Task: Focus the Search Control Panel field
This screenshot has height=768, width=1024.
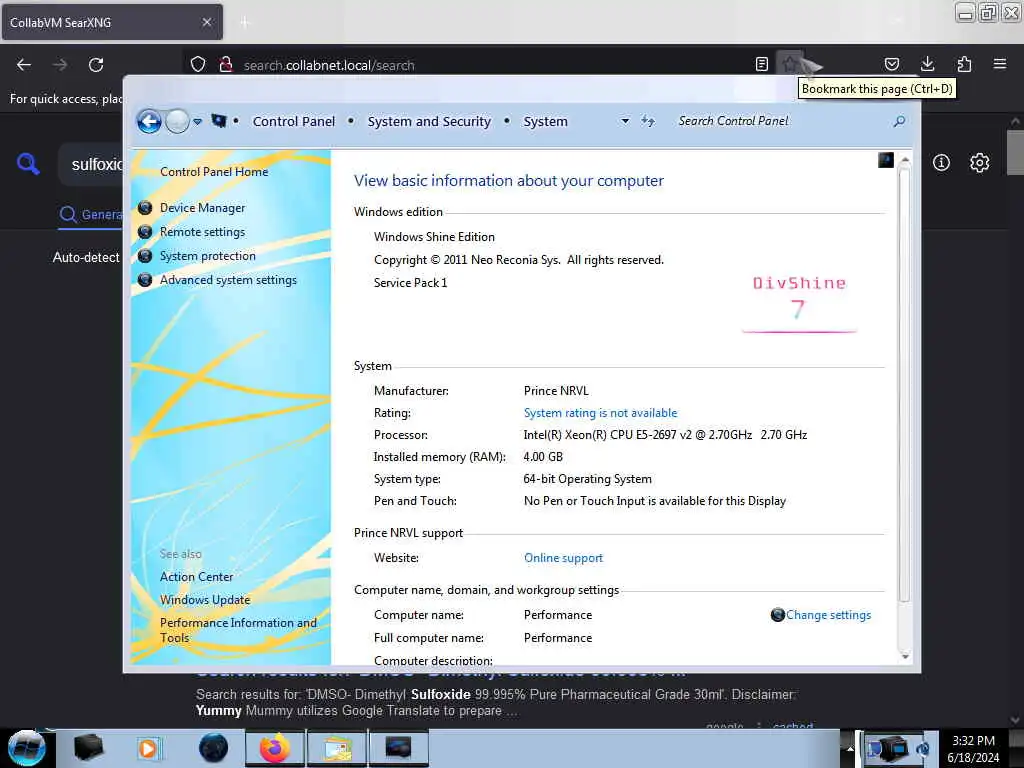Action: point(780,121)
